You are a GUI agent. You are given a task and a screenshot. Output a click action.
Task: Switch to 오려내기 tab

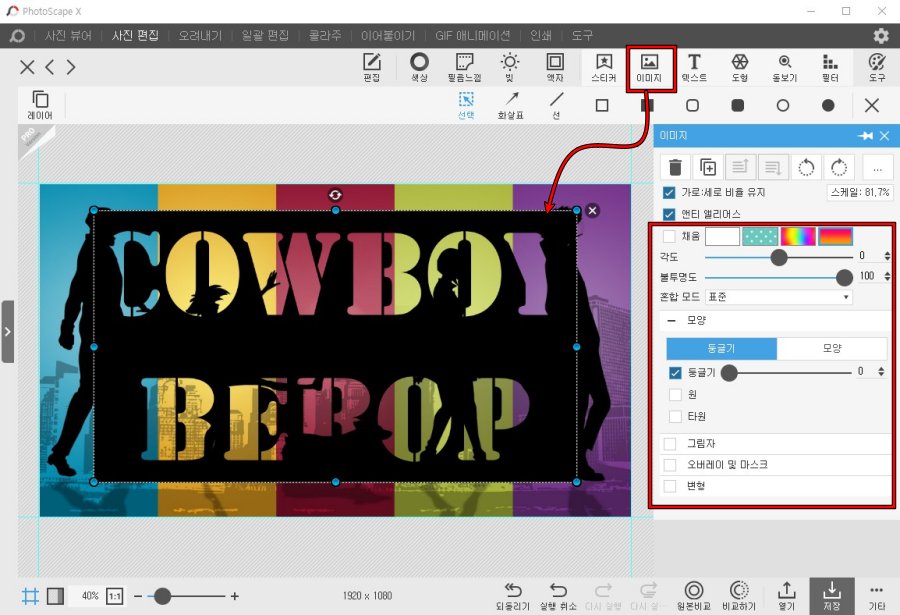click(200, 36)
